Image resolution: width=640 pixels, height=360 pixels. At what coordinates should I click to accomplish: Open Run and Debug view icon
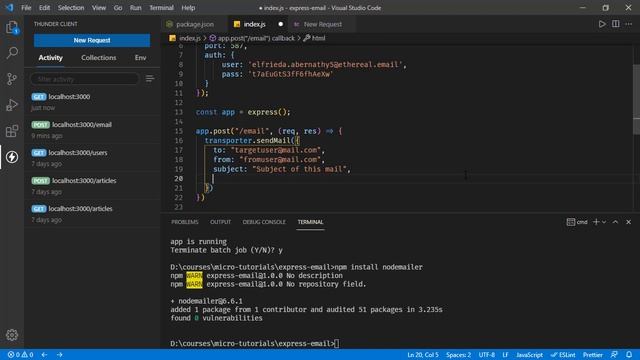coord(12,105)
